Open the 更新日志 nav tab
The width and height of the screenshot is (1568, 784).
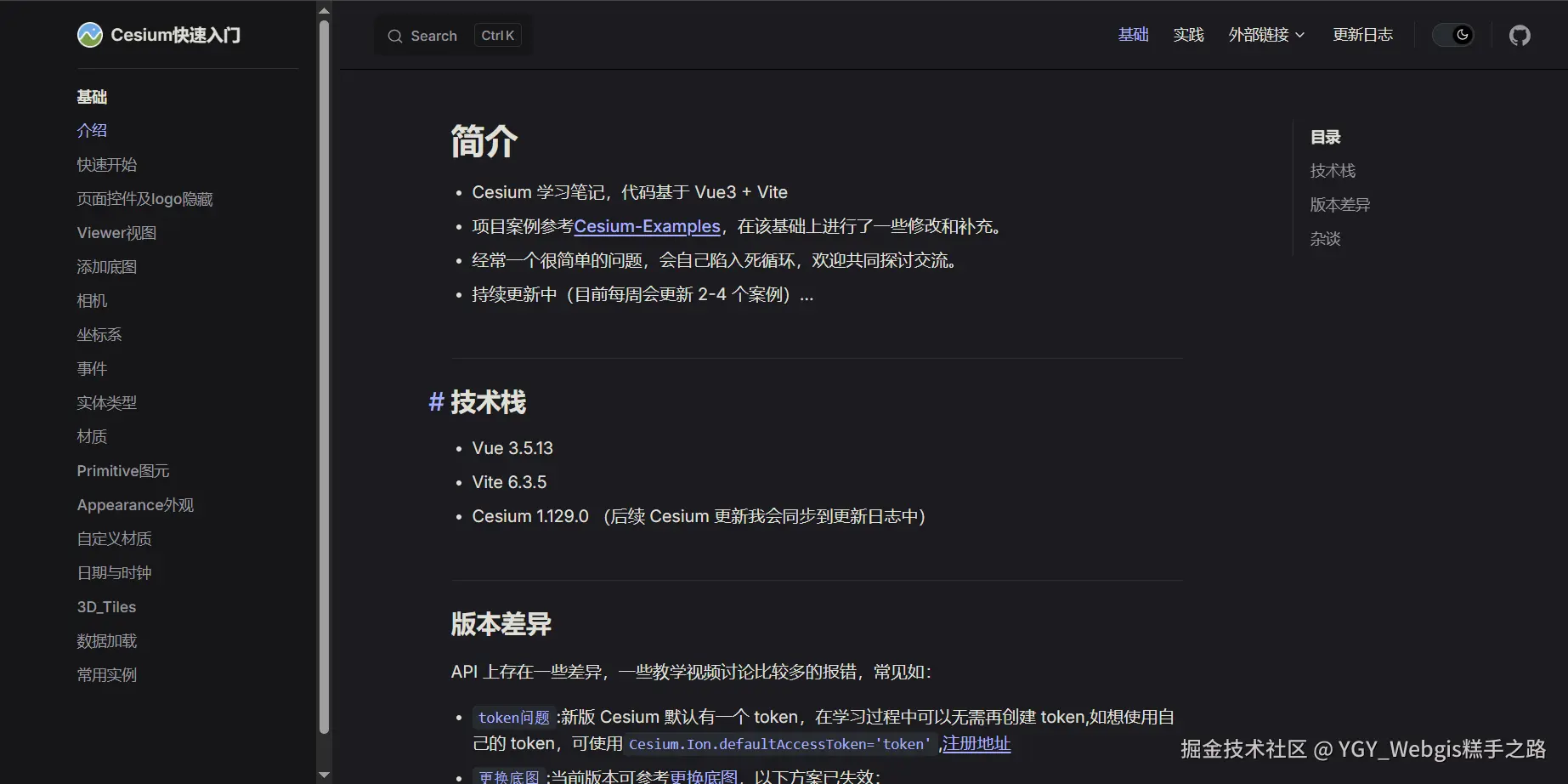coord(1362,35)
